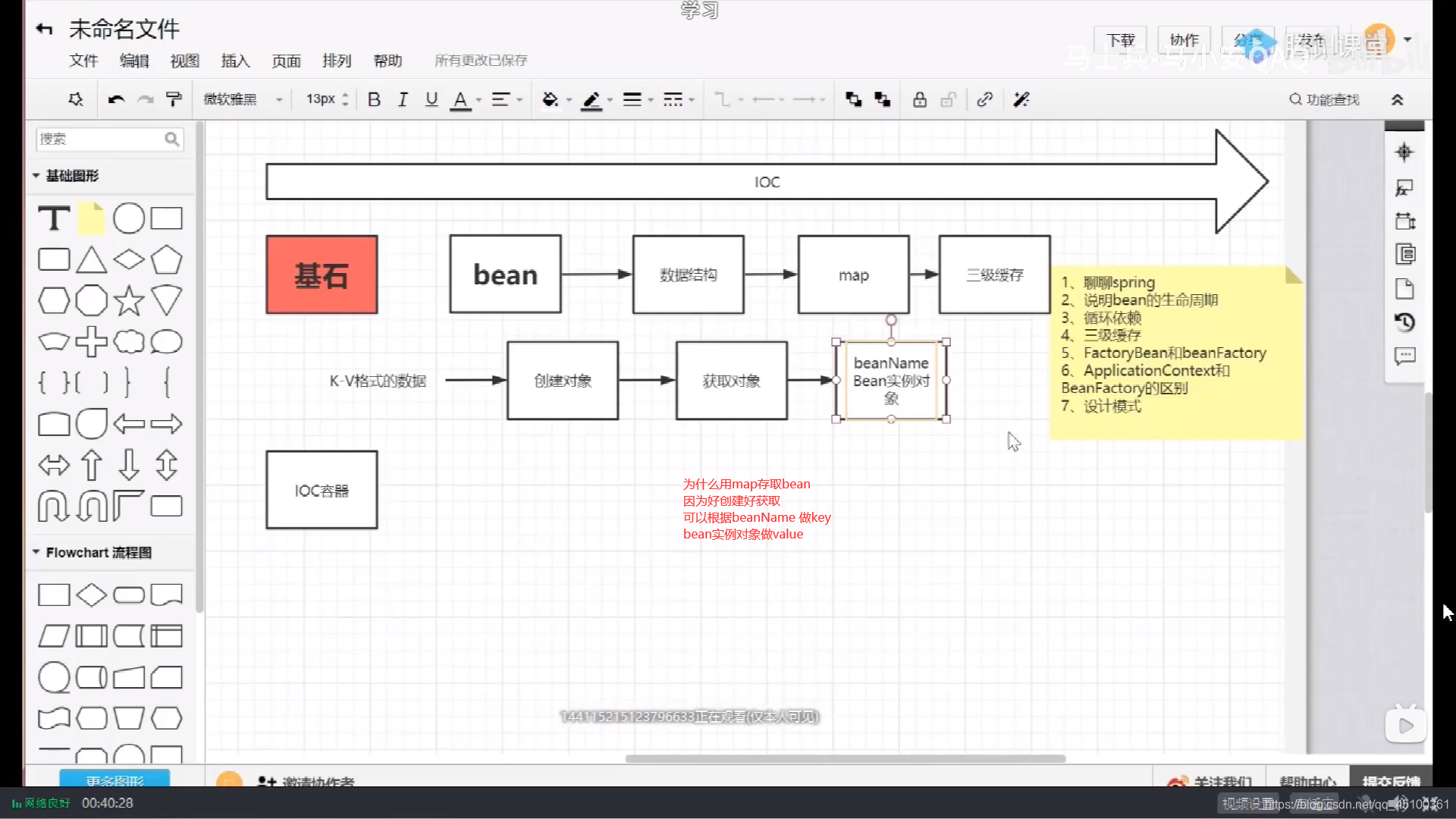Click the 文件 menu item
The width and height of the screenshot is (1456, 819).
(83, 60)
